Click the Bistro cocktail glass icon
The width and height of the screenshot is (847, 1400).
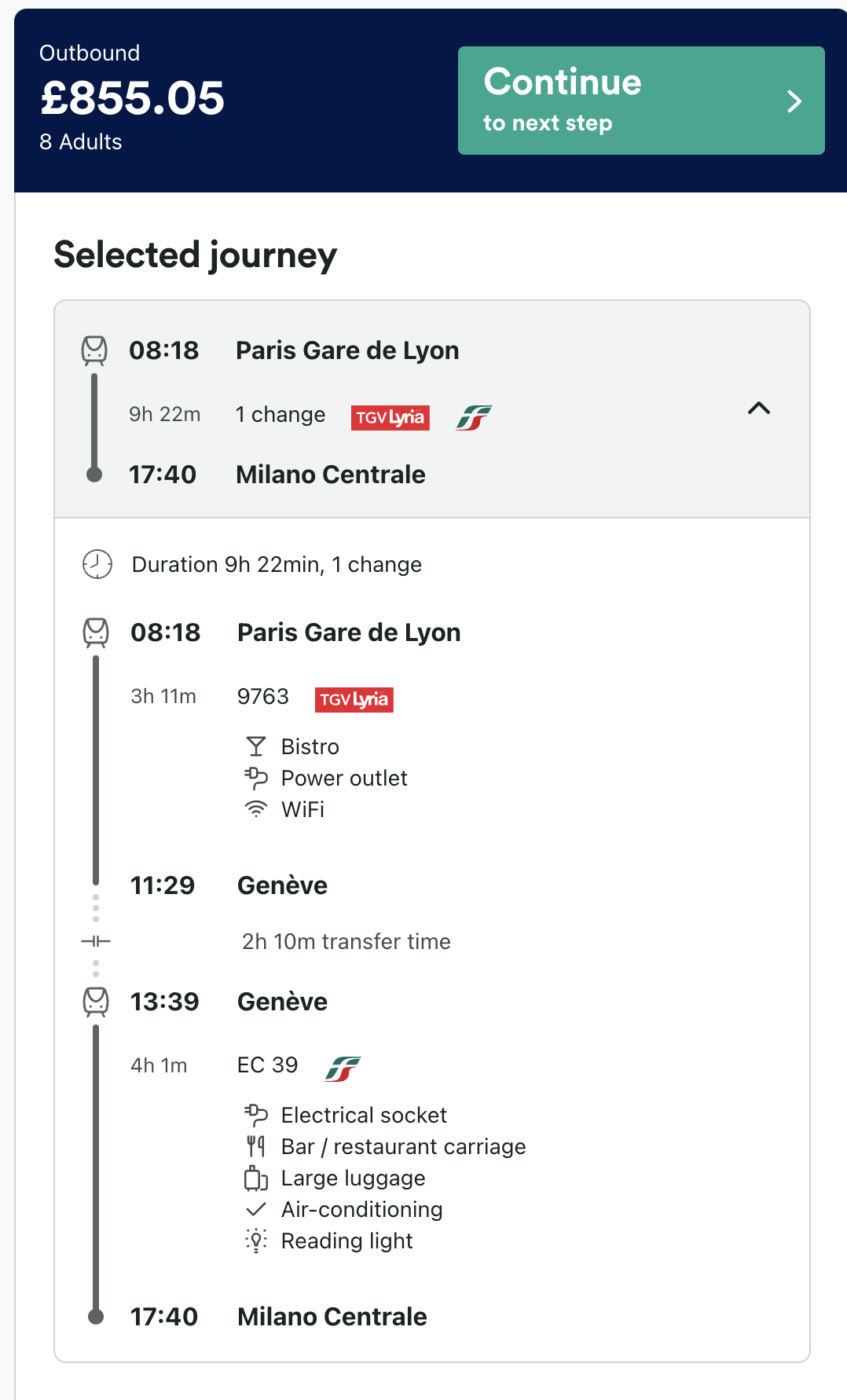[256, 746]
